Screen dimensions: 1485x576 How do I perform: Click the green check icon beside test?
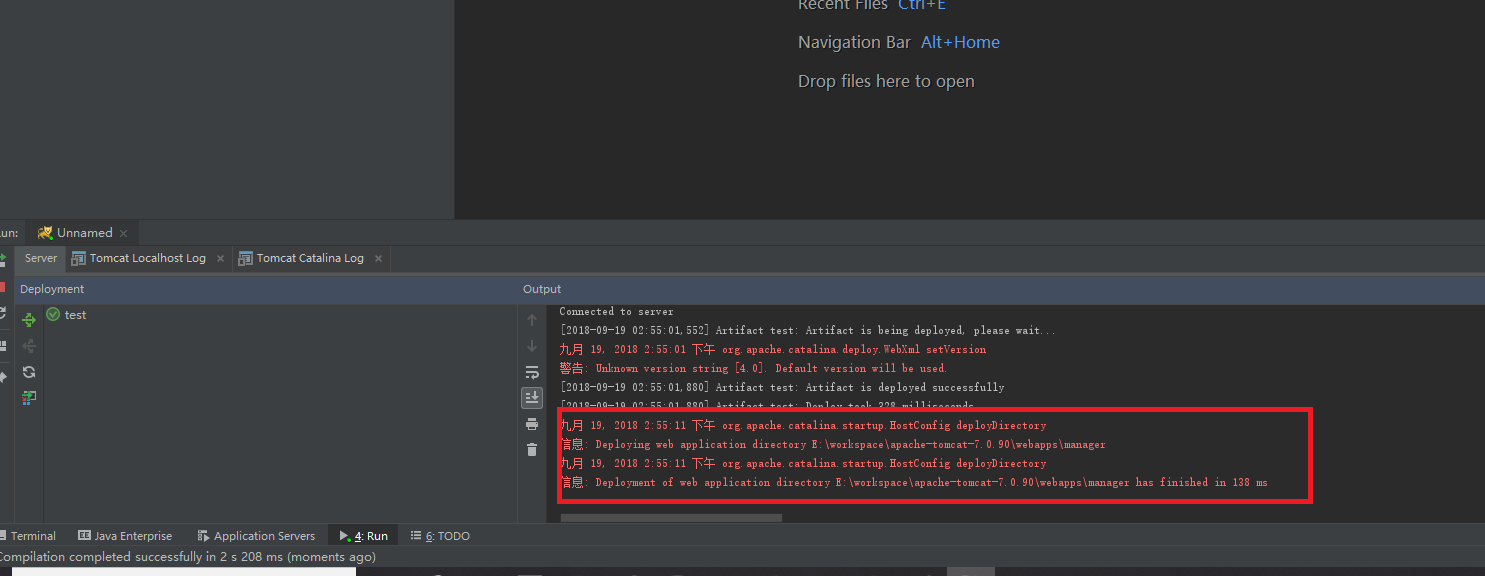point(53,314)
